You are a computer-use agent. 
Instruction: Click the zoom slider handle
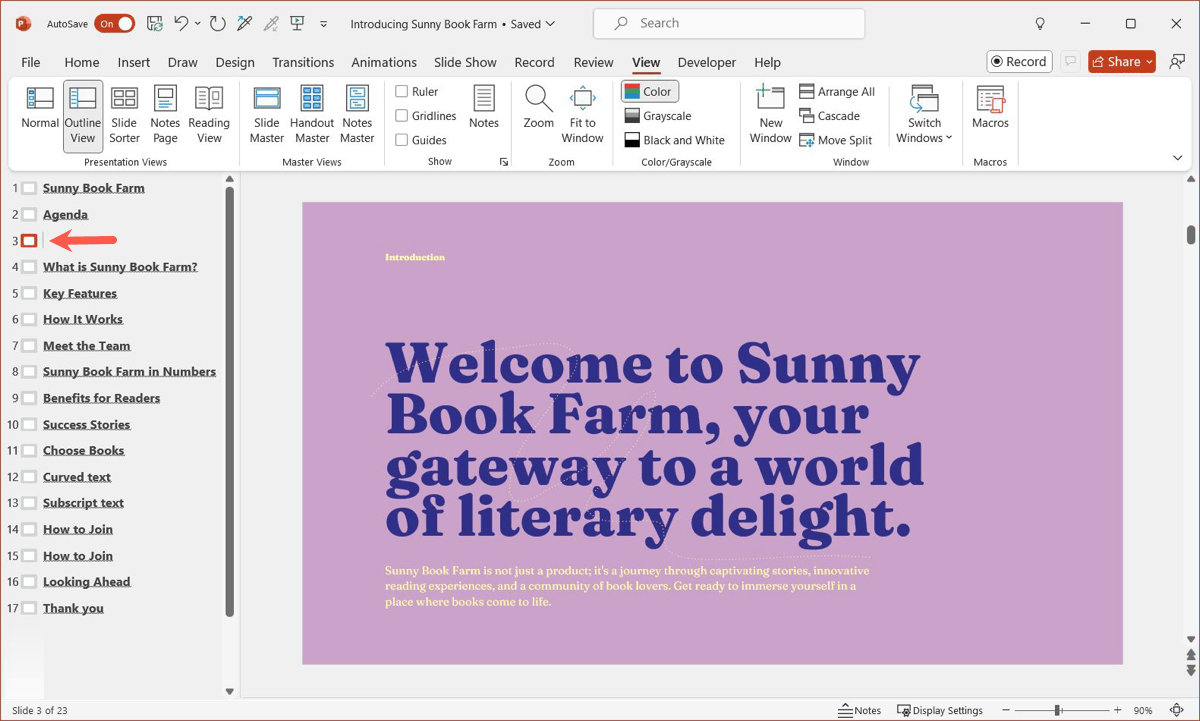1058,710
